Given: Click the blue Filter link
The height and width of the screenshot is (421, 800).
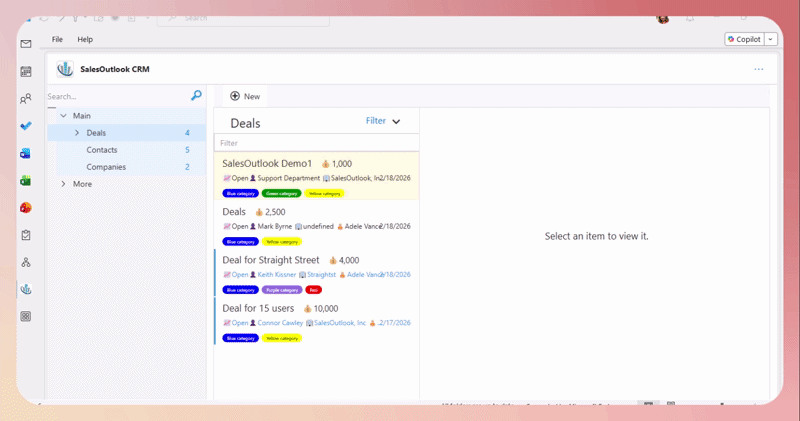Looking at the screenshot, I should click(376, 121).
